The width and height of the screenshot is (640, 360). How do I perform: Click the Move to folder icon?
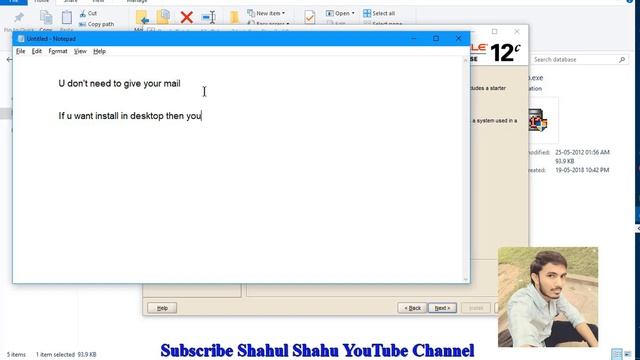click(142, 18)
